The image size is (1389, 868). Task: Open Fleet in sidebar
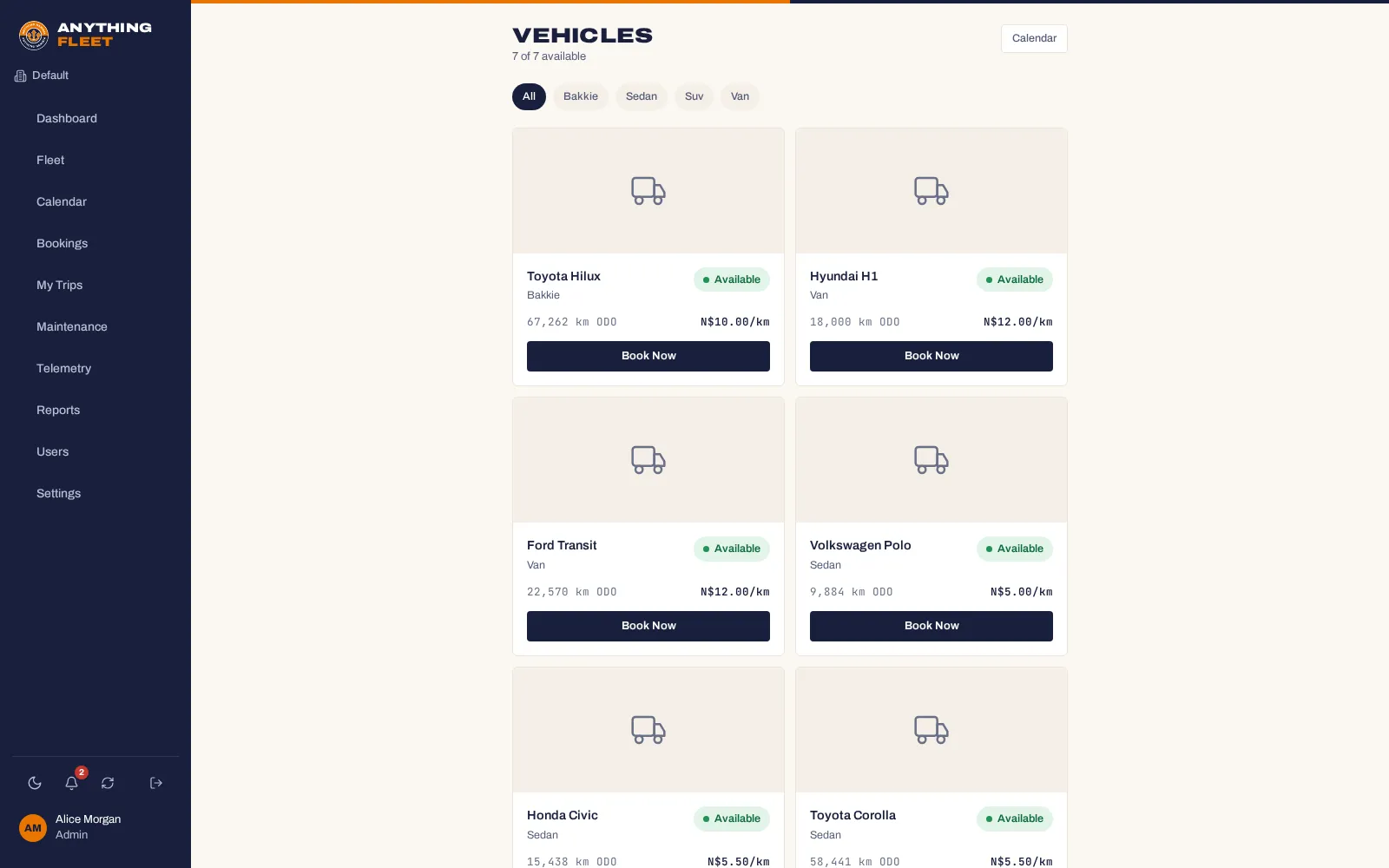click(95, 160)
